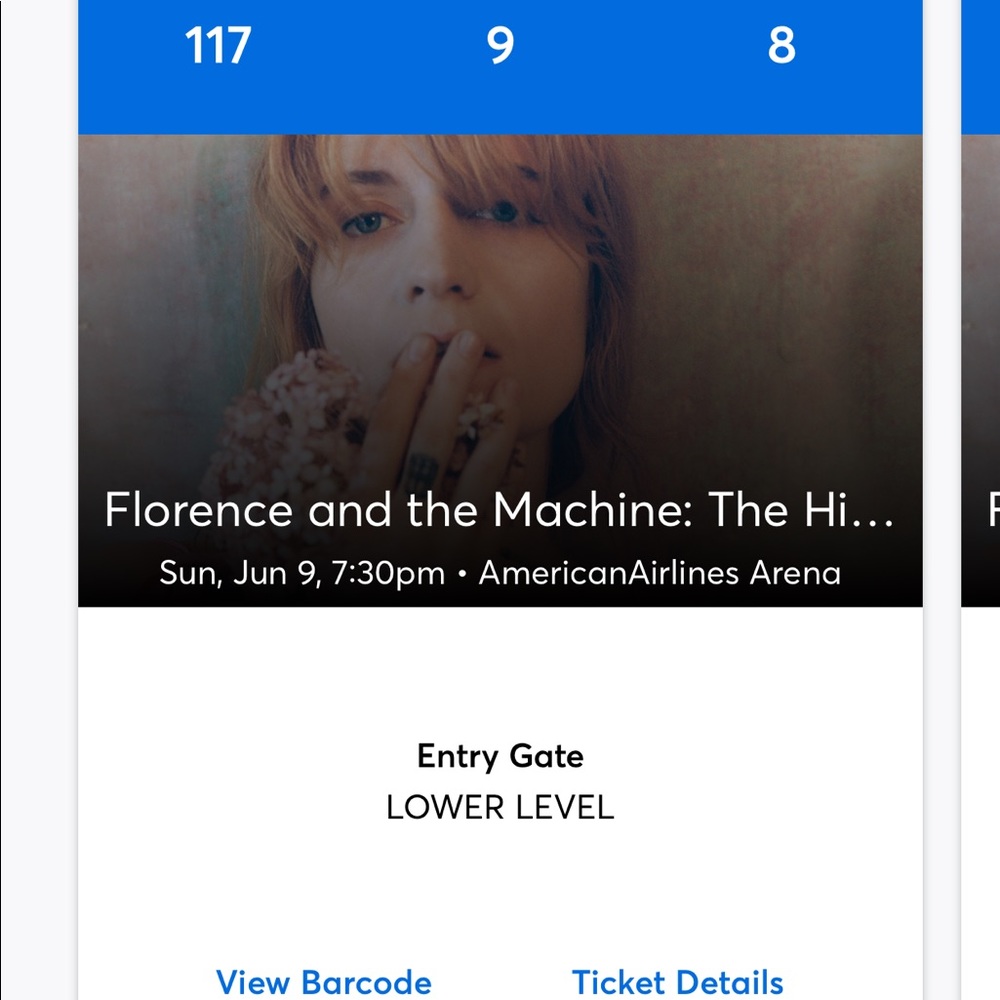The width and height of the screenshot is (1000, 1000).
Task: Tap LOWER LEVEL entry gate label
Action: 500,808
